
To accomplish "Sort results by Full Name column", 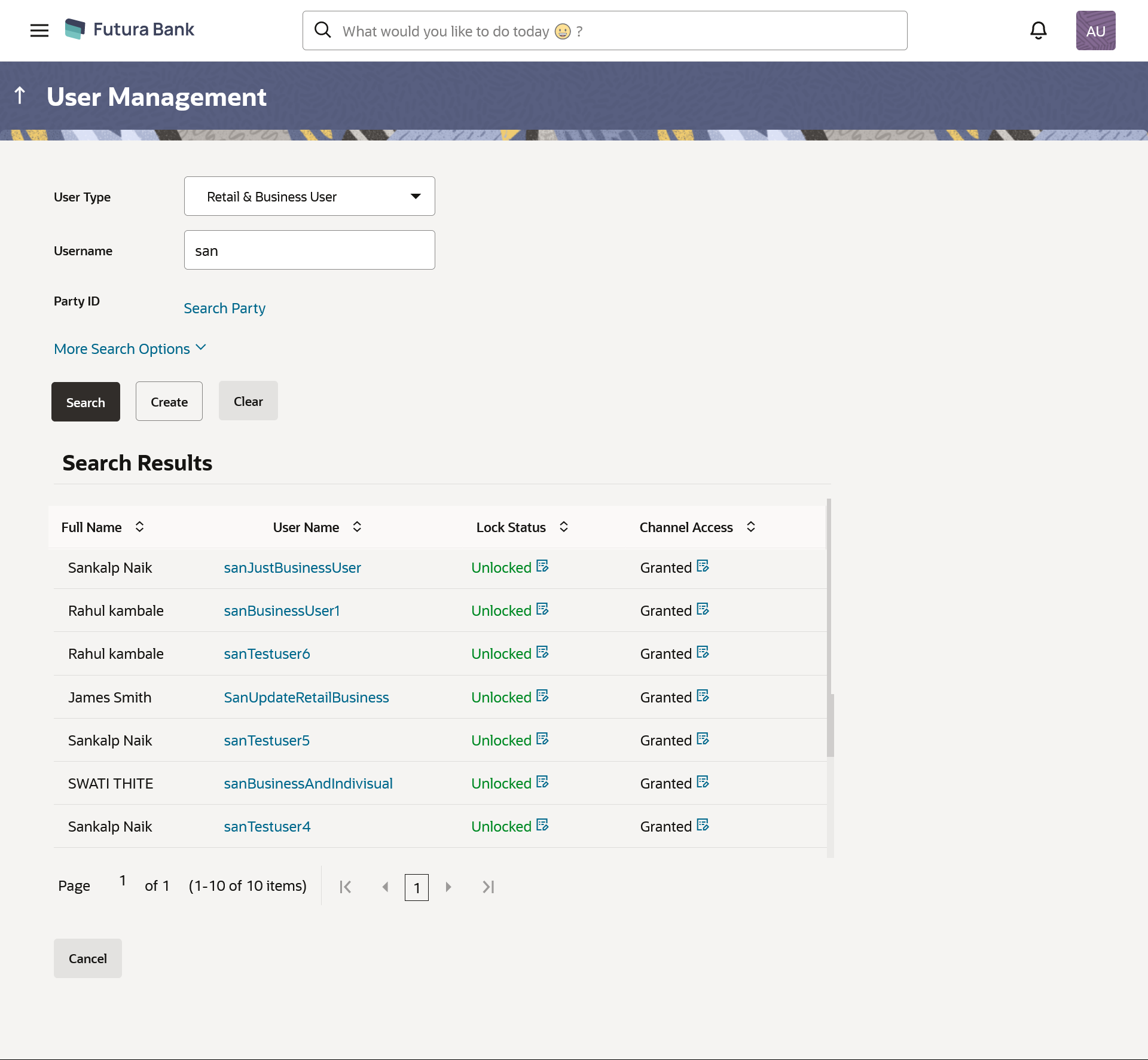I will click(x=139, y=527).
